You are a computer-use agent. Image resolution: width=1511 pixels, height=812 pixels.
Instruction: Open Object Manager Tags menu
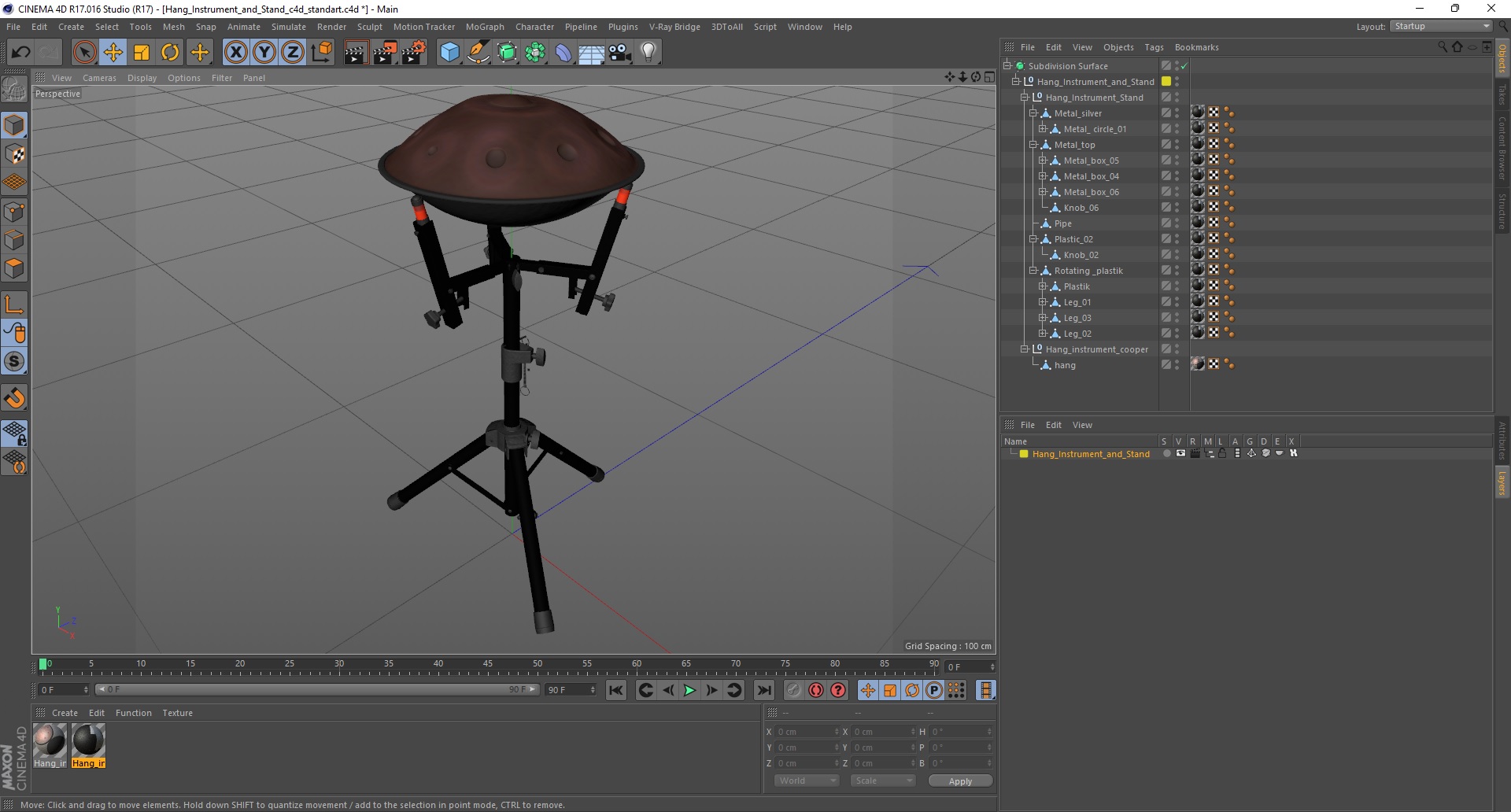coord(1154,47)
